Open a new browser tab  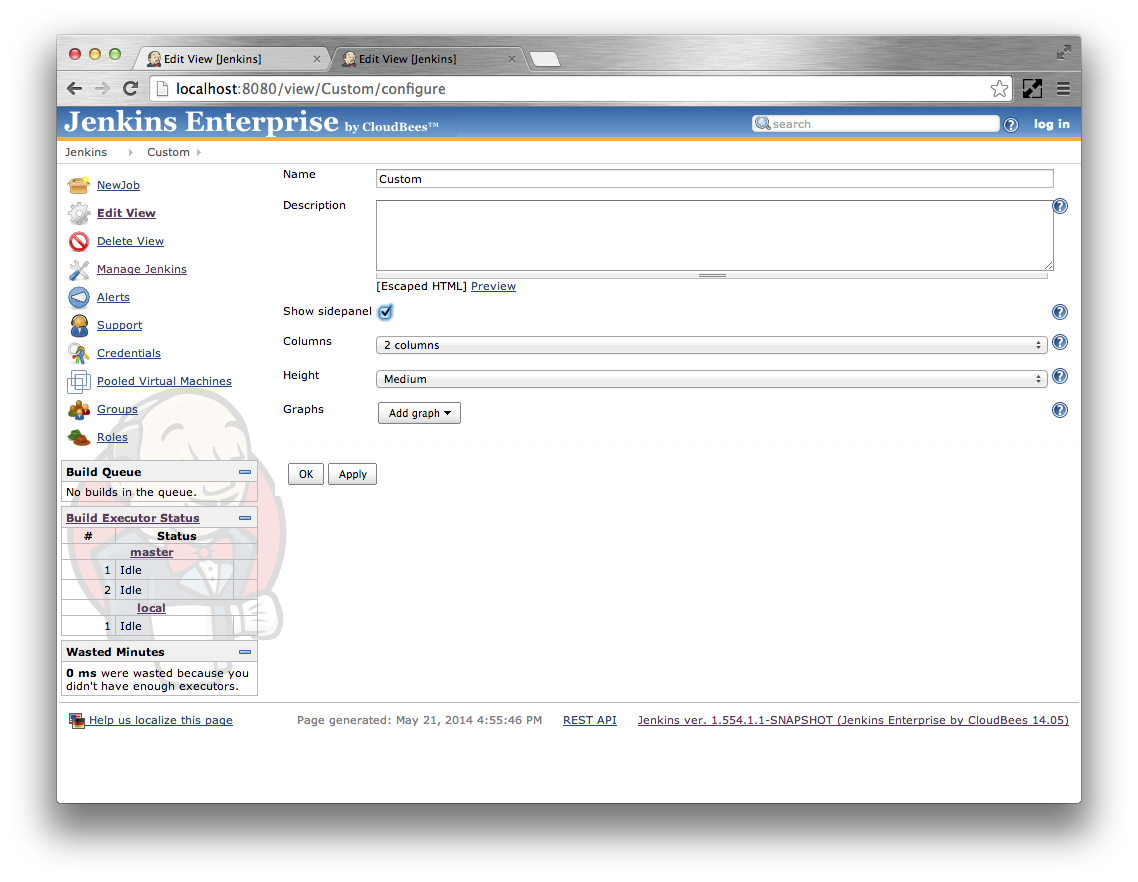pos(544,60)
